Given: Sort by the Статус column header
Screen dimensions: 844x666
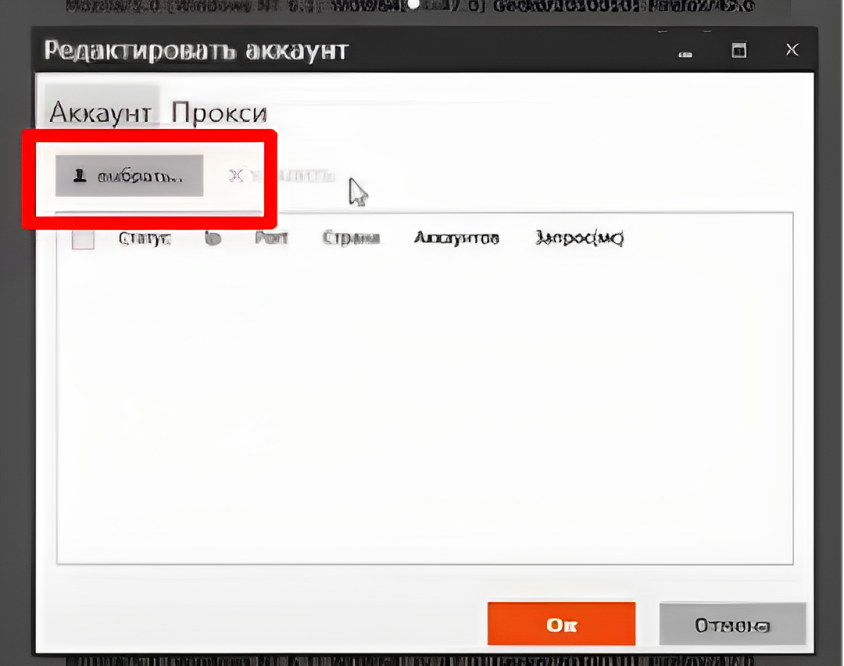Looking at the screenshot, I should click(144, 238).
